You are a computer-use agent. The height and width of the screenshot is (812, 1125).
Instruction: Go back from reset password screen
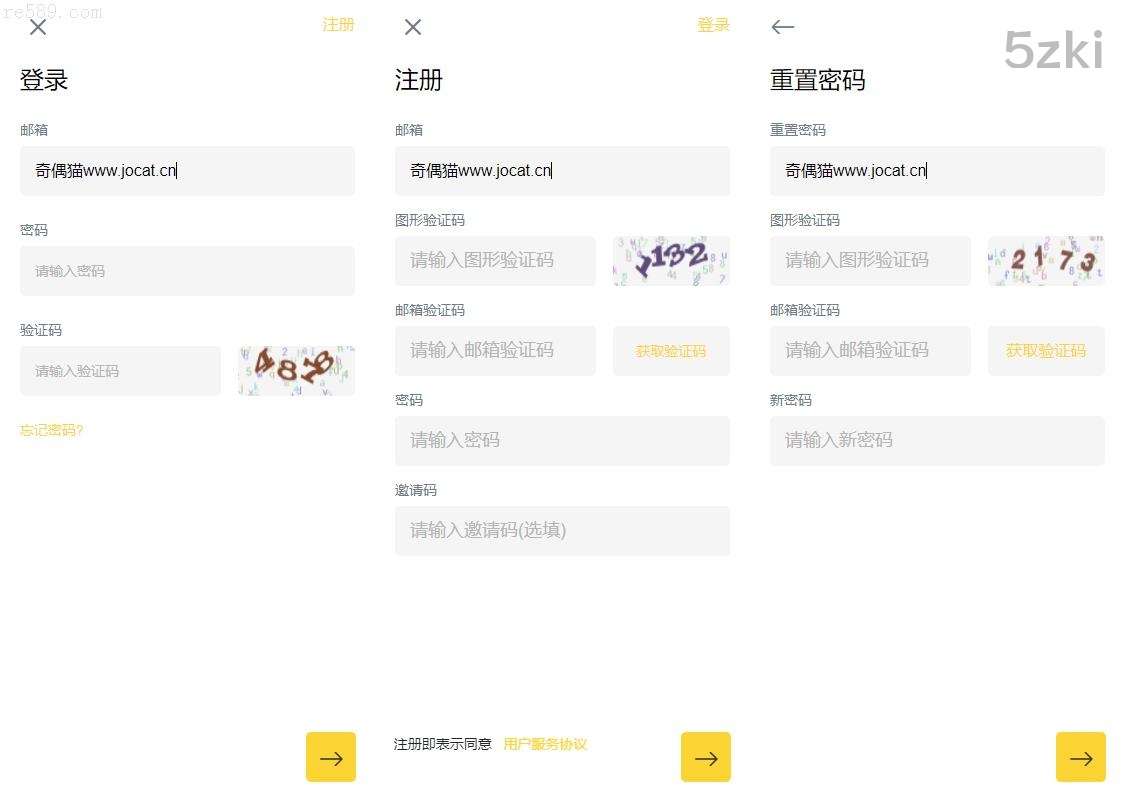point(783,27)
